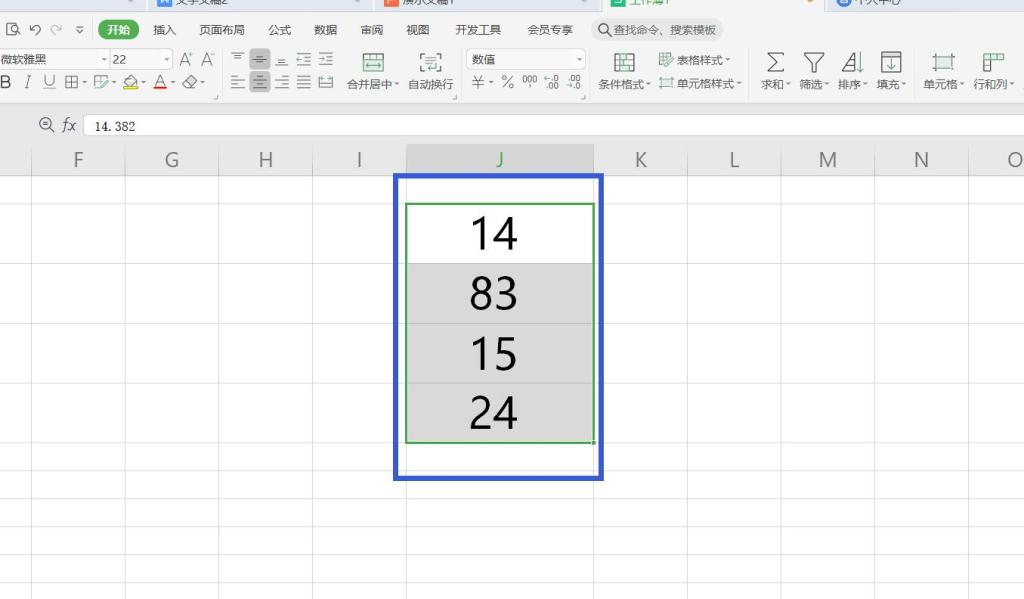Expand the font size 22 dropdown
The height and width of the screenshot is (599, 1024).
click(167, 59)
